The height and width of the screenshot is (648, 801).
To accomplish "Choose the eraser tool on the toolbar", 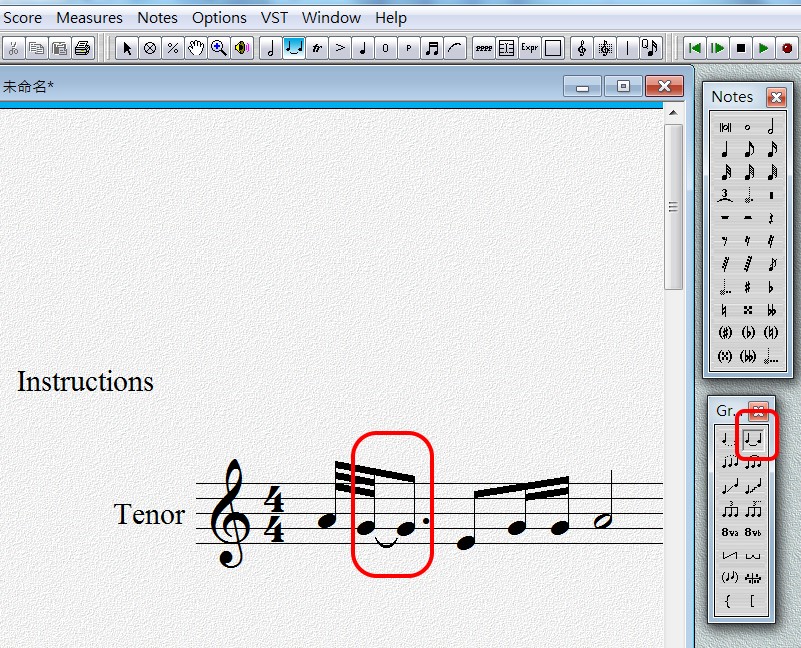I will [x=149, y=47].
